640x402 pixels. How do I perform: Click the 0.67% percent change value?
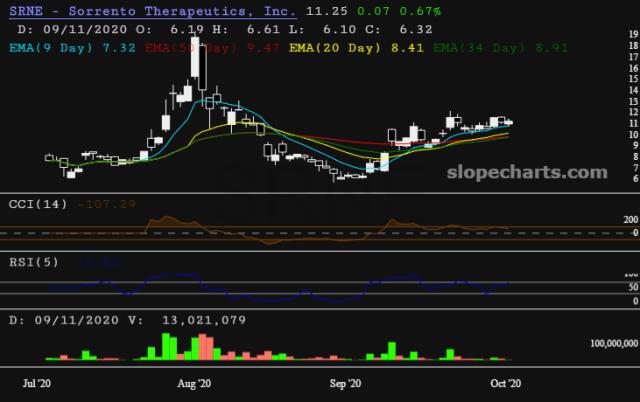[x=420, y=11]
